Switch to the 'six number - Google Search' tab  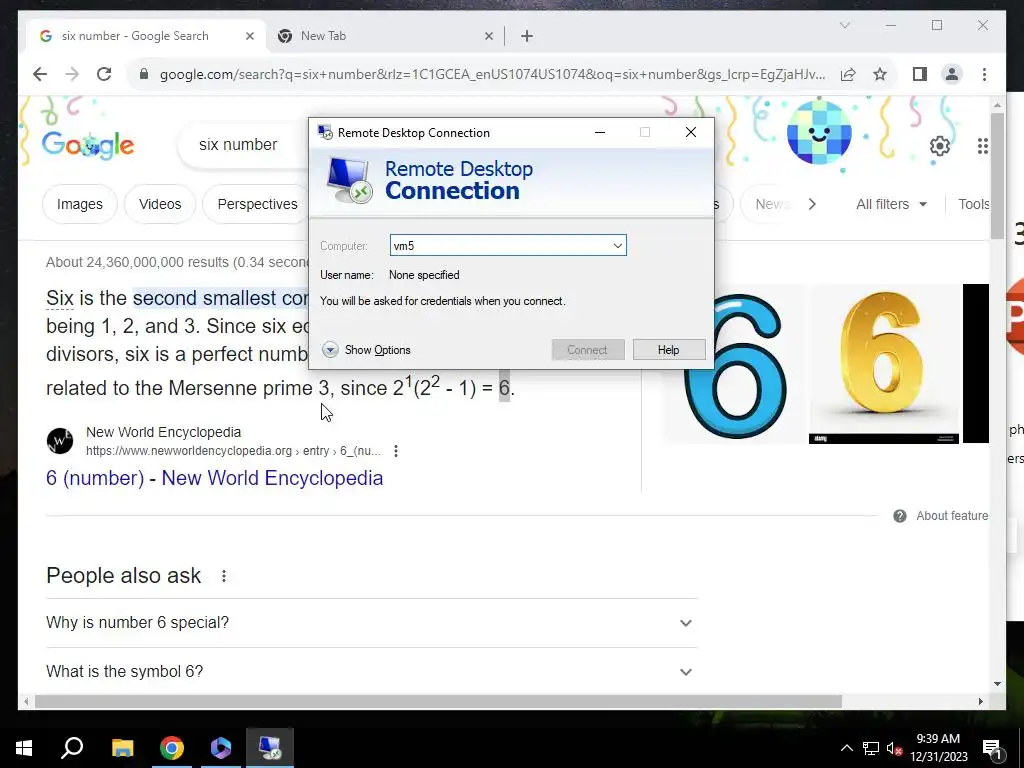[x=144, y=37]
